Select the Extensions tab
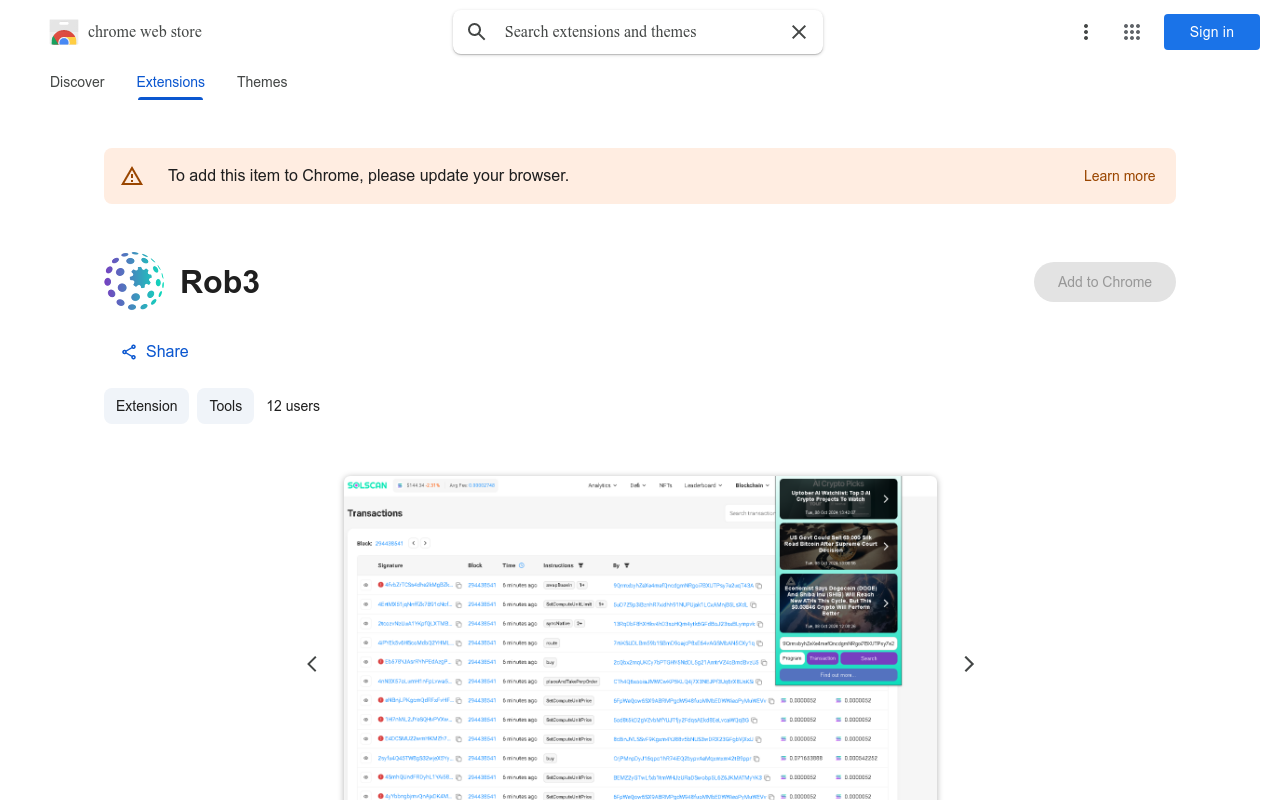This screenshot has height=800, width=1280. tap(171, 82)
